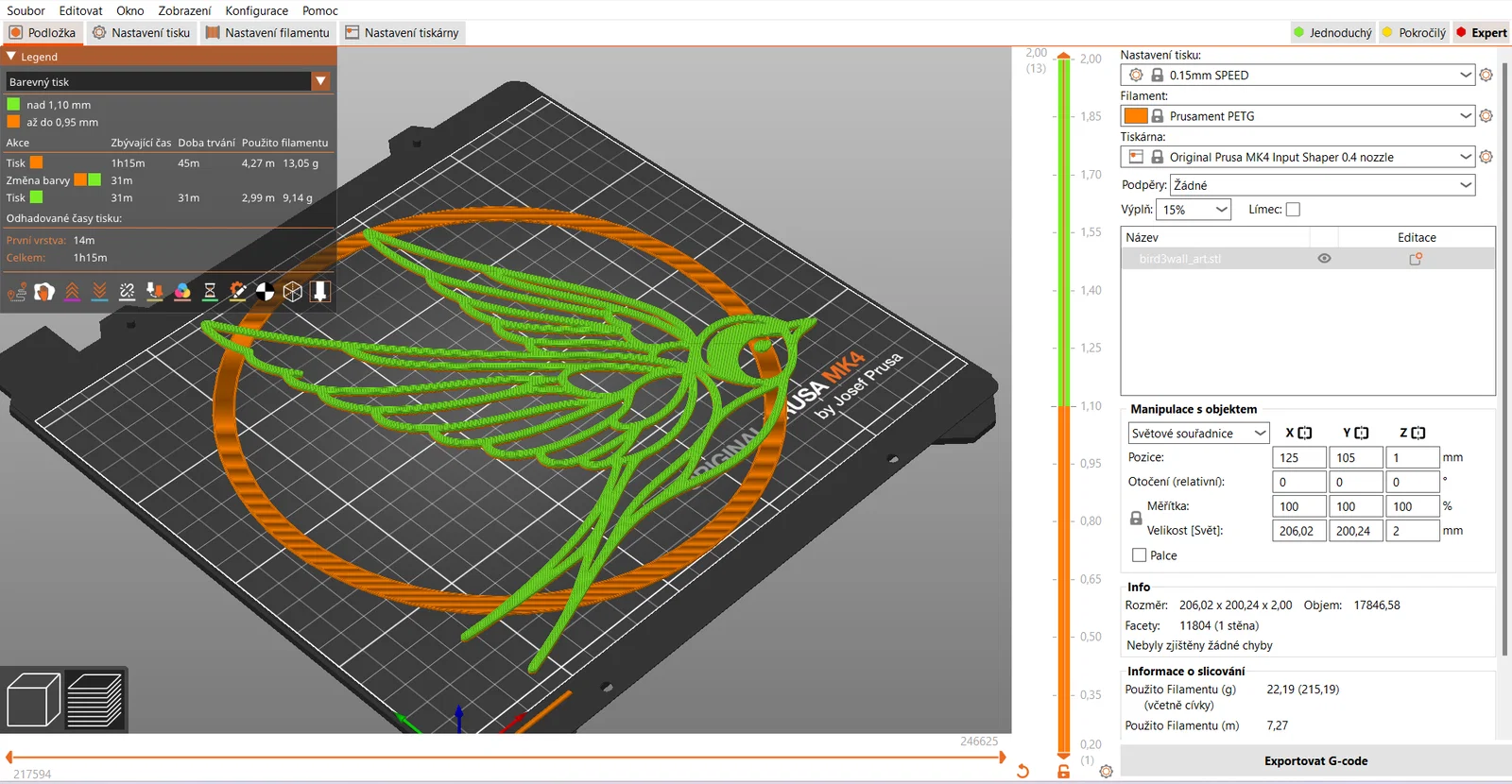Click the right thumb of horizontal moves slider
Viewport: 1512px width, 784px height.
point(1003,757)
